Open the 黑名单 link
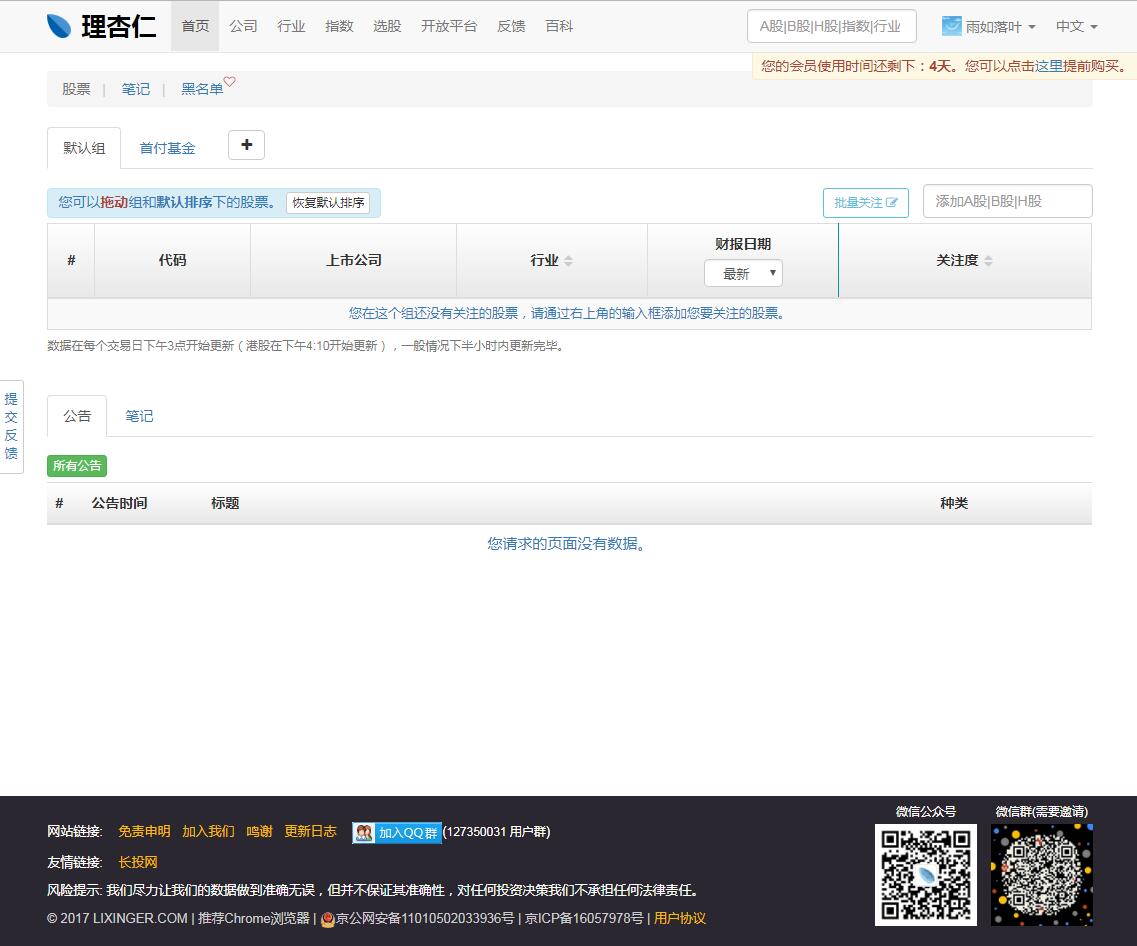Image resolution: width=1137 pixels, height=946 pixels. click(x=202, y=89)
